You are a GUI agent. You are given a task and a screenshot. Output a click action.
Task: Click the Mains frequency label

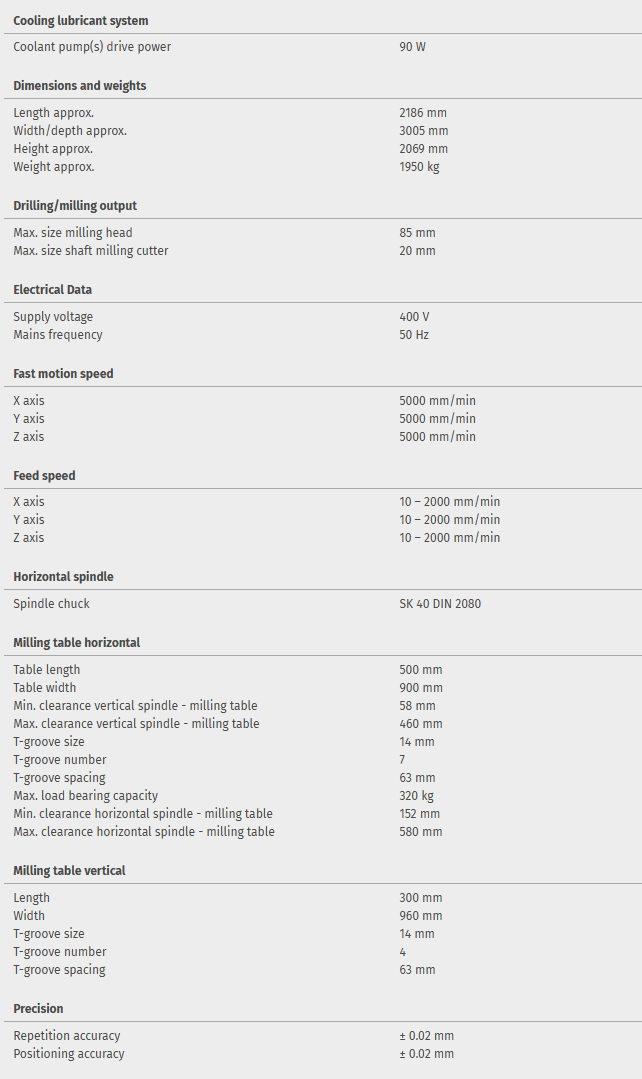point(58,335)
